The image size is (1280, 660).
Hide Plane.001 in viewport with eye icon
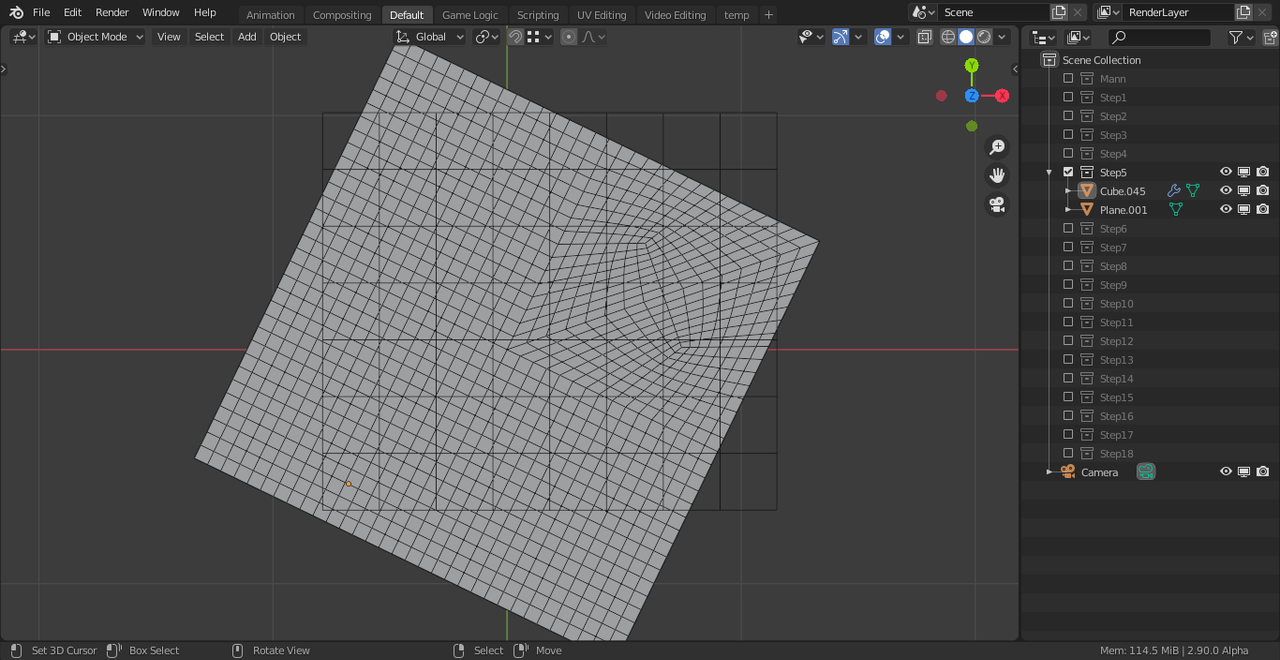pyautogui.click(x=1226, y=210)
